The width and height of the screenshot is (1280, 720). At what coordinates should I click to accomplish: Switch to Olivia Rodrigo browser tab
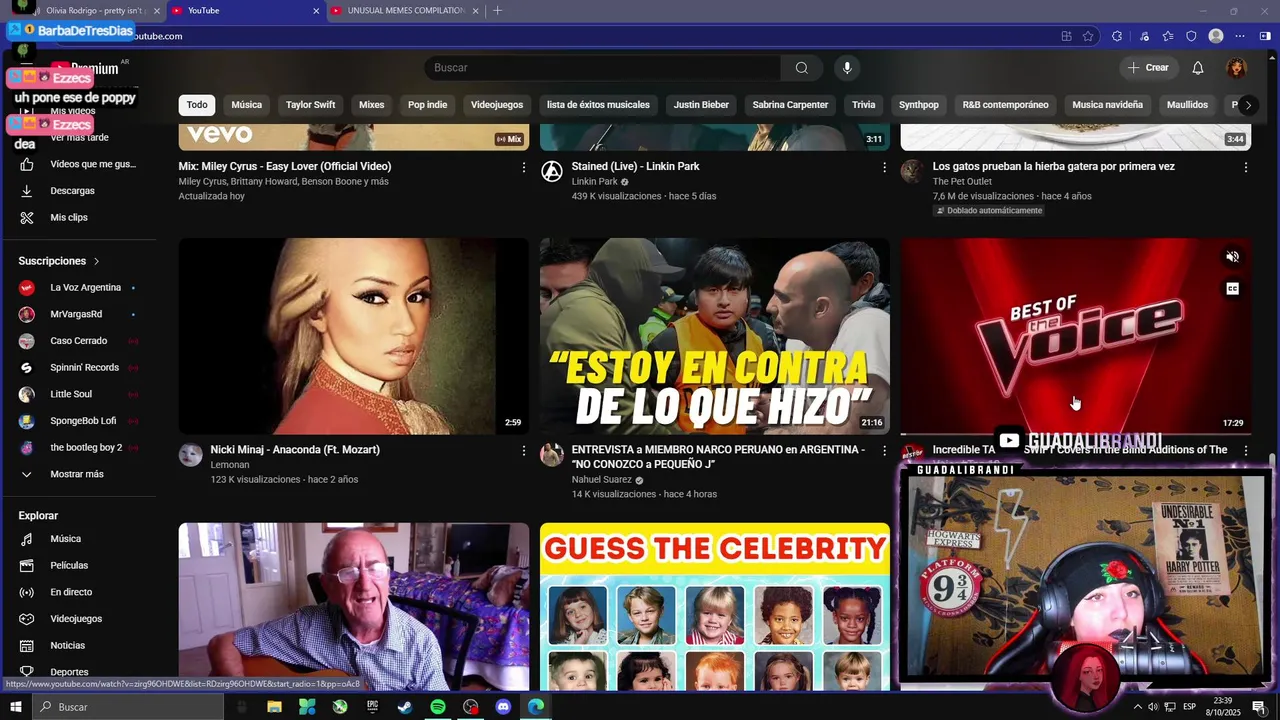point(95,11)
